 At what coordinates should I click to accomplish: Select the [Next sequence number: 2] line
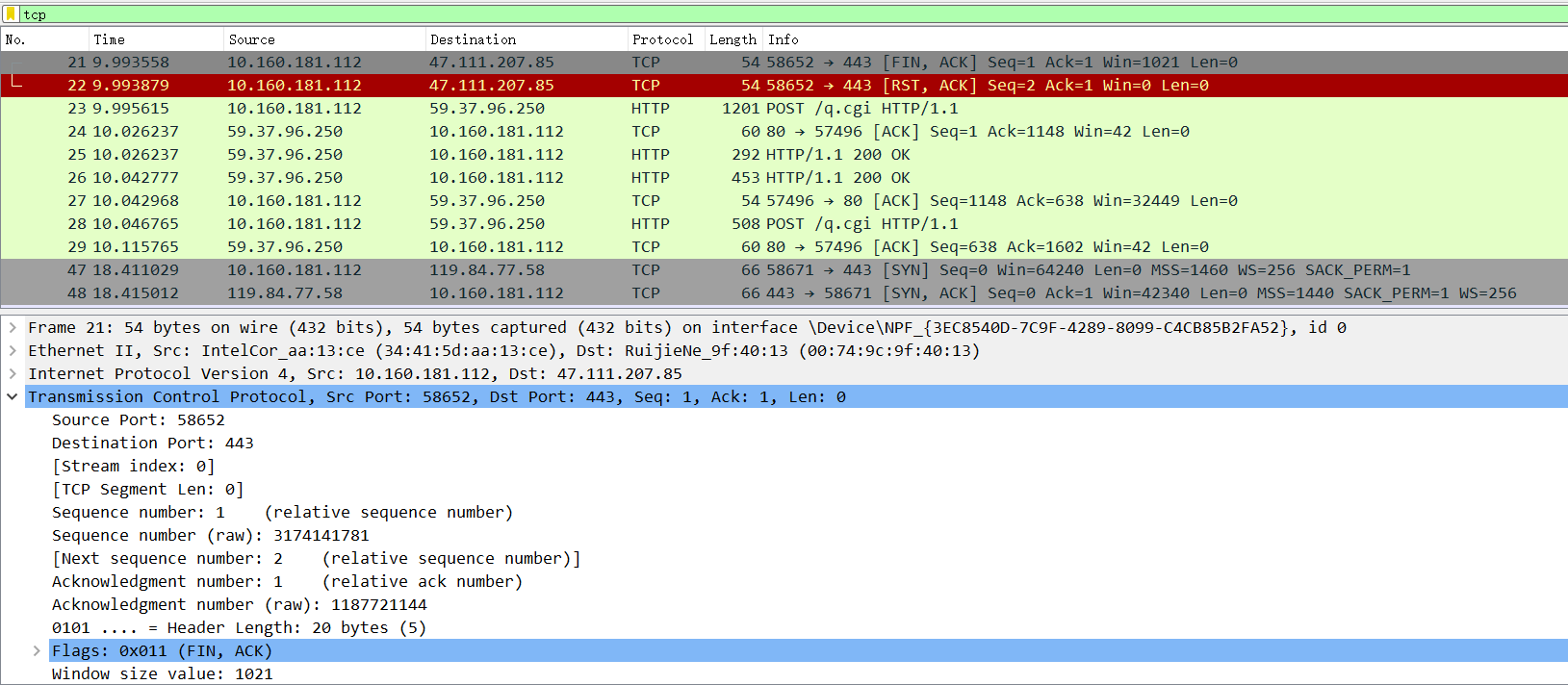317,558
